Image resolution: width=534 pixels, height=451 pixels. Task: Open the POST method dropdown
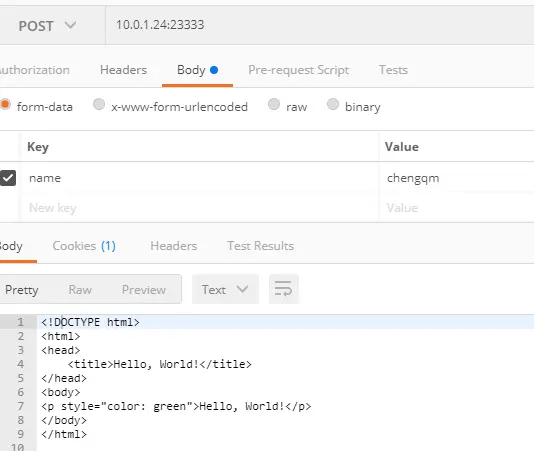pos(47,26)
